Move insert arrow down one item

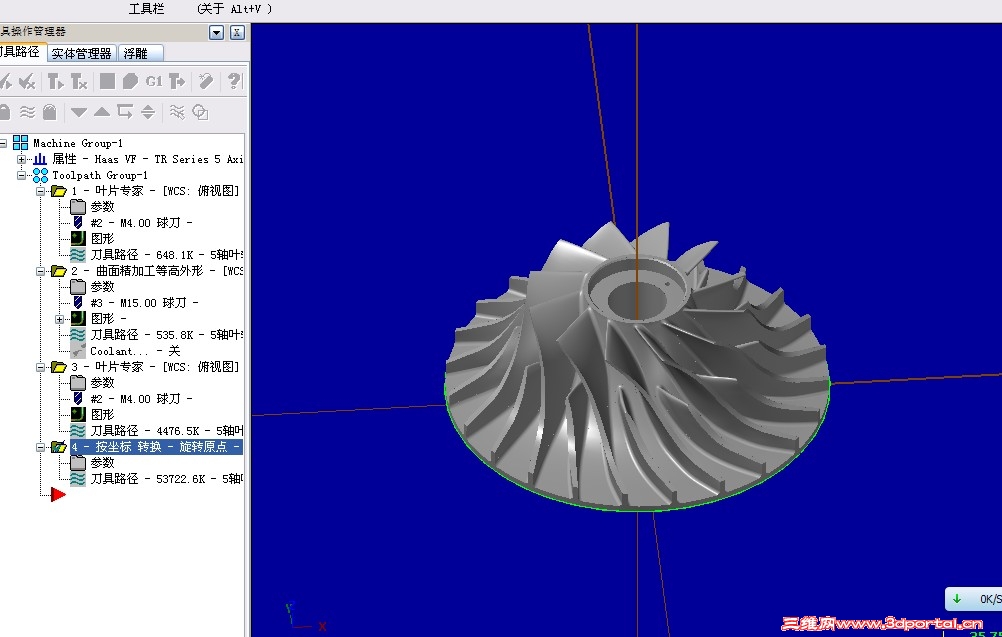coord(79,112)
